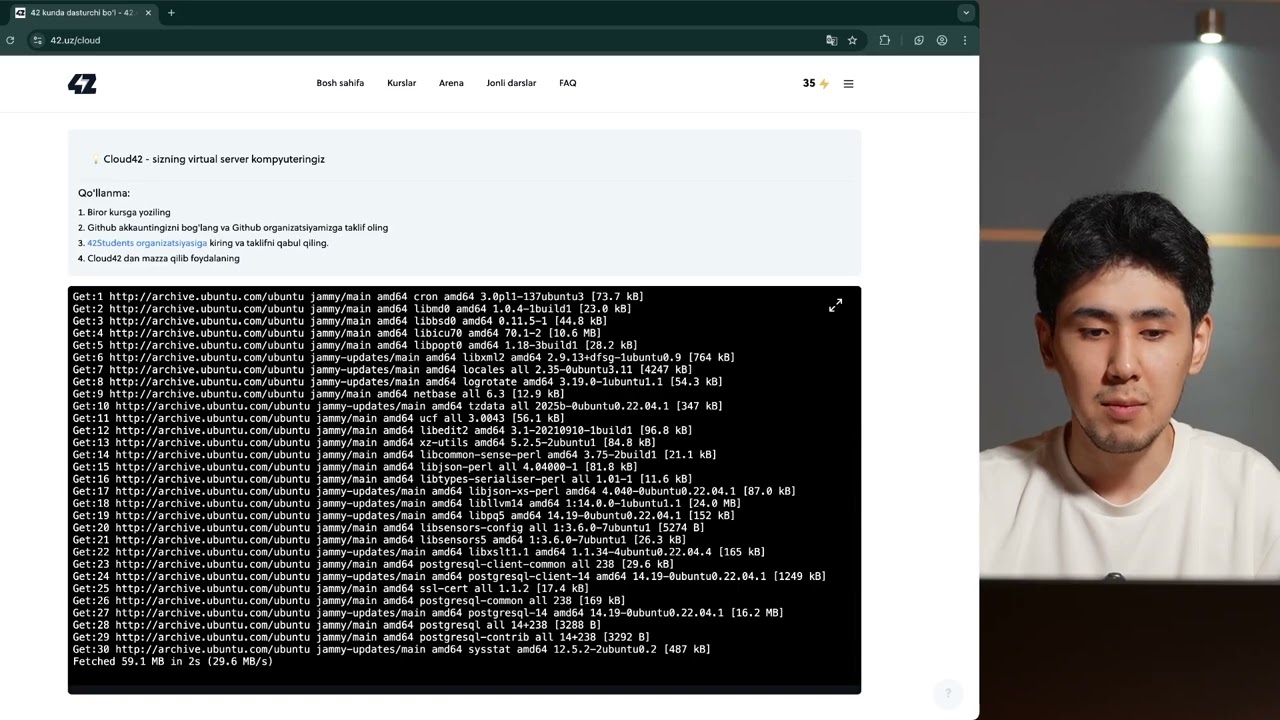The image size is (1280, 720).
Task: Click the terminal line 'Get:1' cron package
Action: pyautogui.click(x=358, y=297)
